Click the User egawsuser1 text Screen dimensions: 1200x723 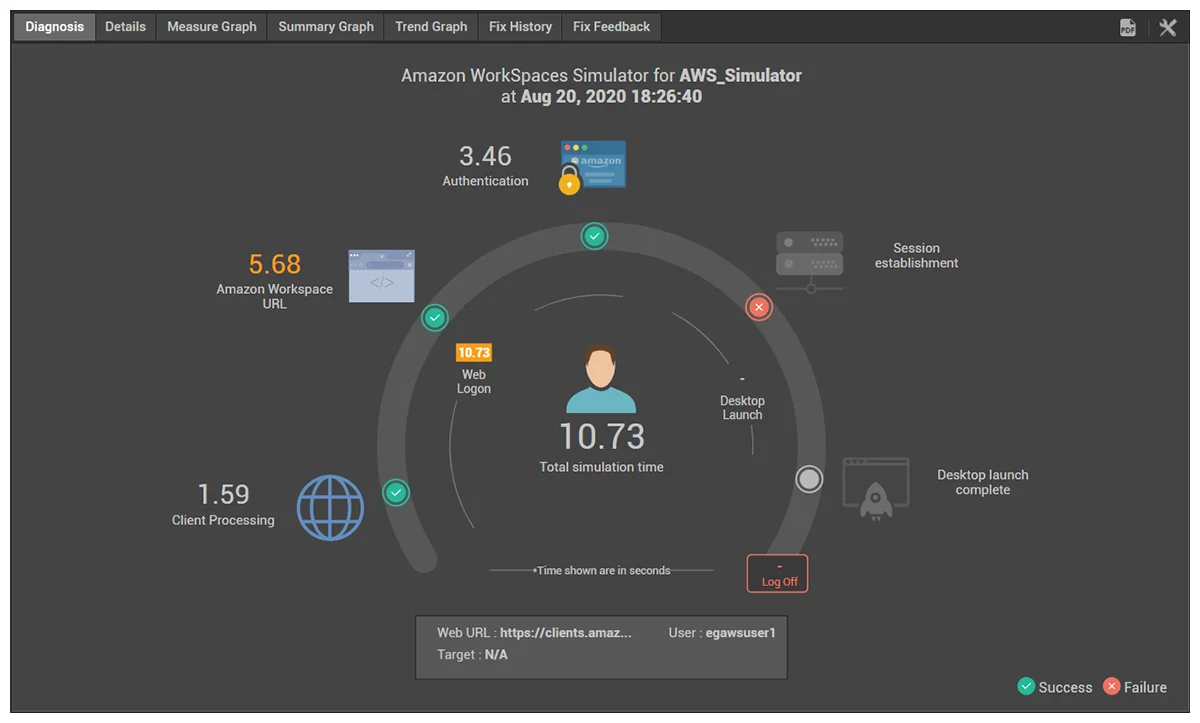722,633
